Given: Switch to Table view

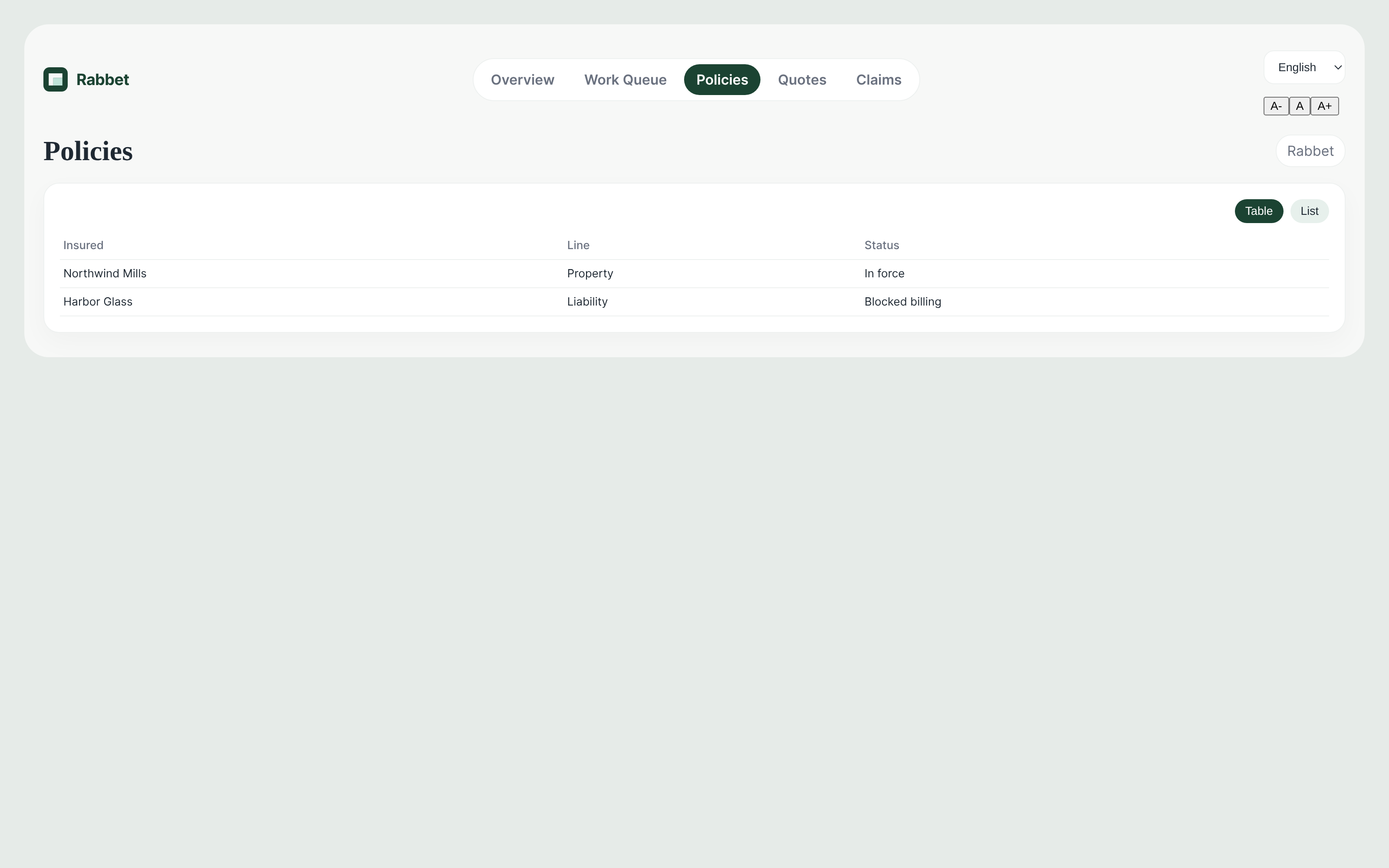Looking at the screenshot, I should [x=1259, y=211].
